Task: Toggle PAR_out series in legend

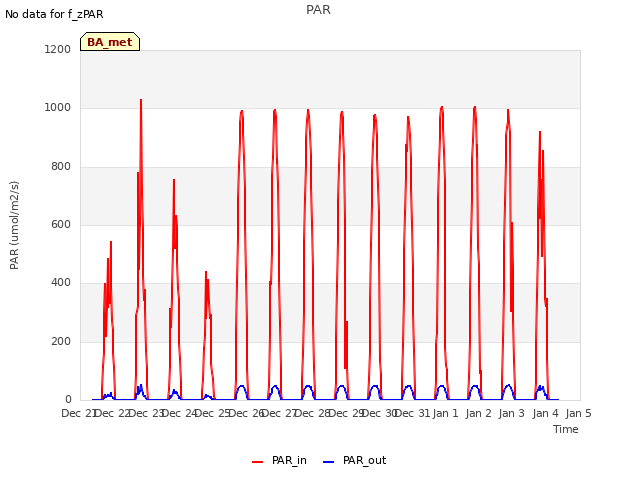Action: pyautogui.click(x=354, y=460)
